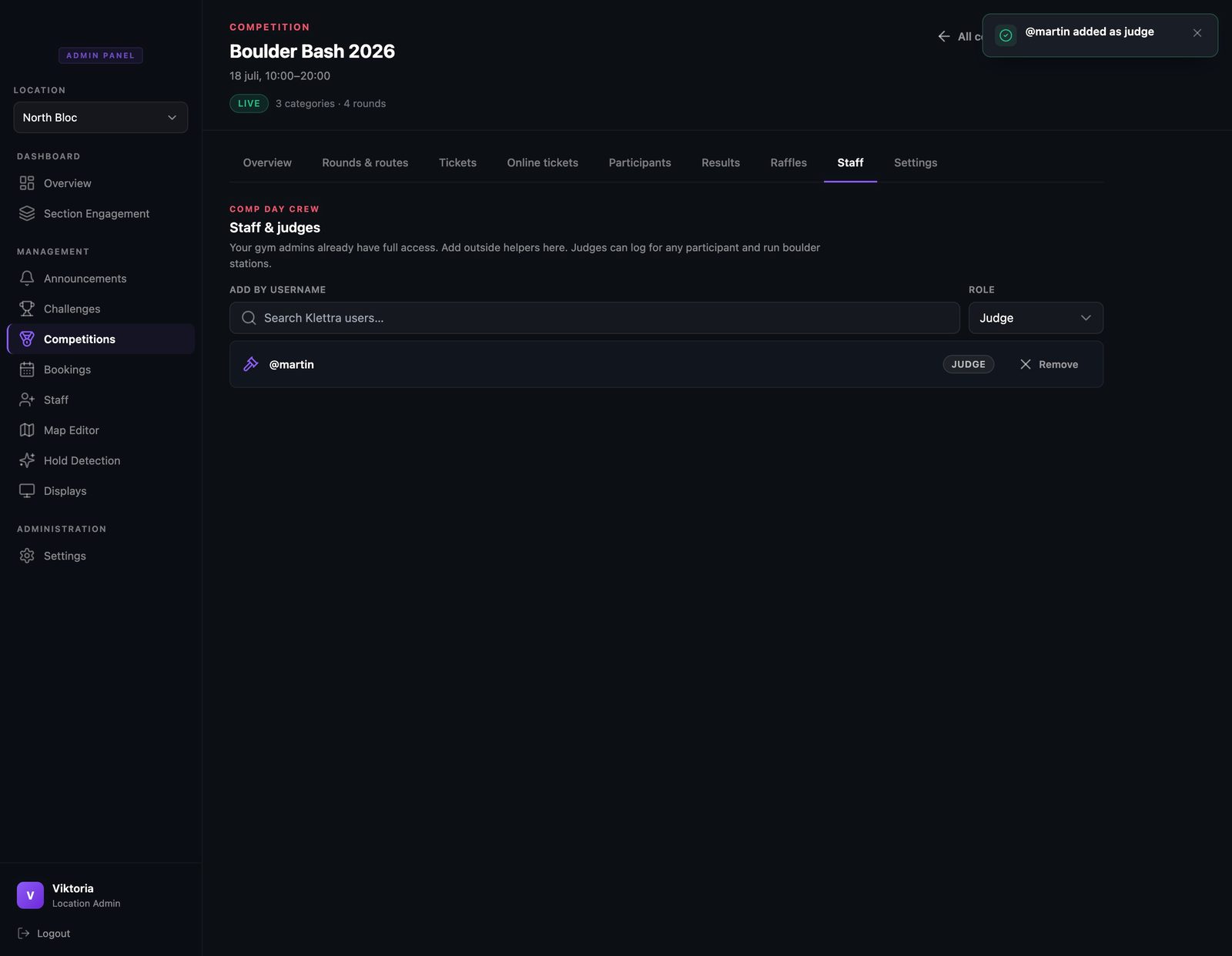Open the competition Settings tab
1232x956 pixels.
point(916,162)
